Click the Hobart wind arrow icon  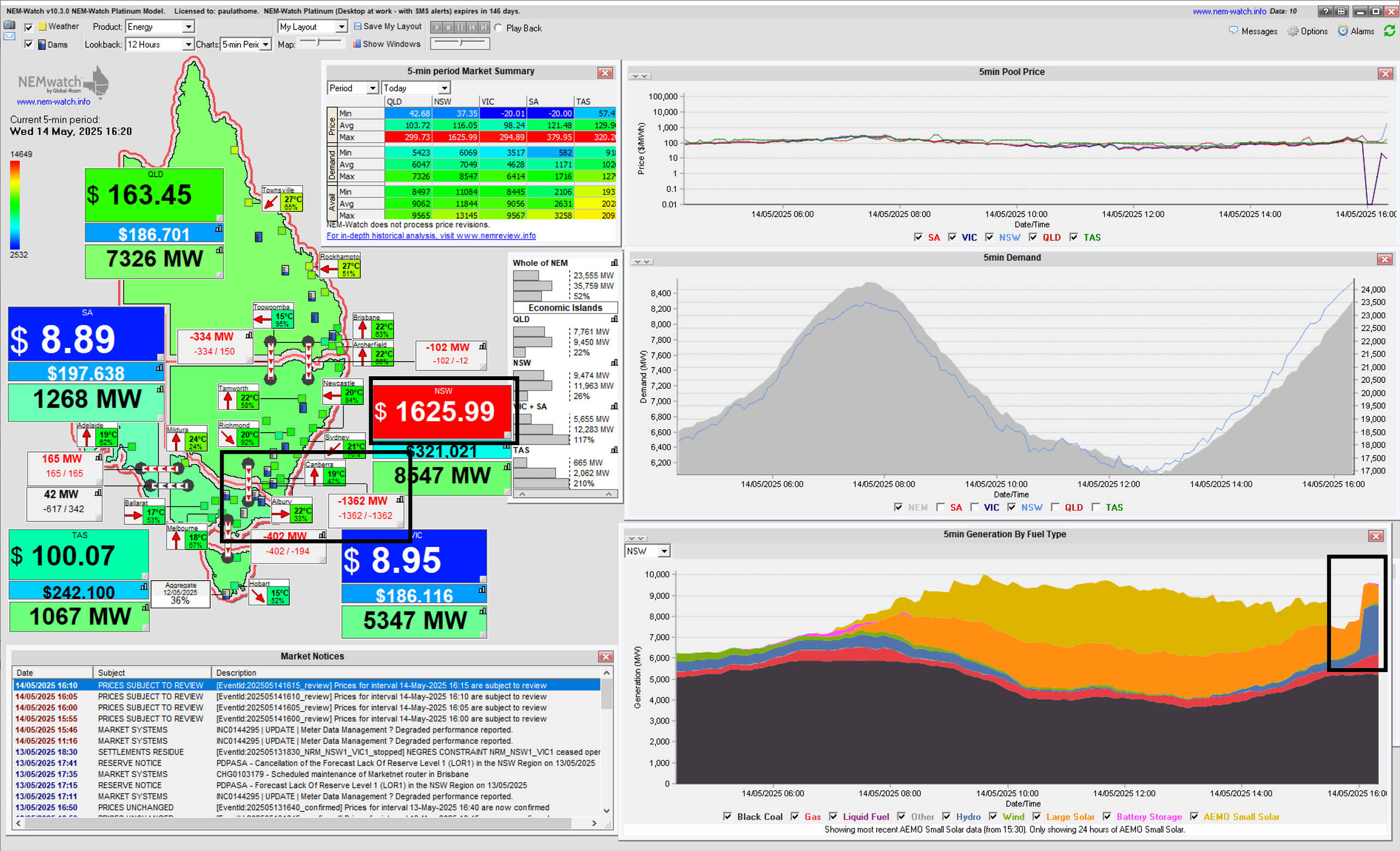[258, 596]
